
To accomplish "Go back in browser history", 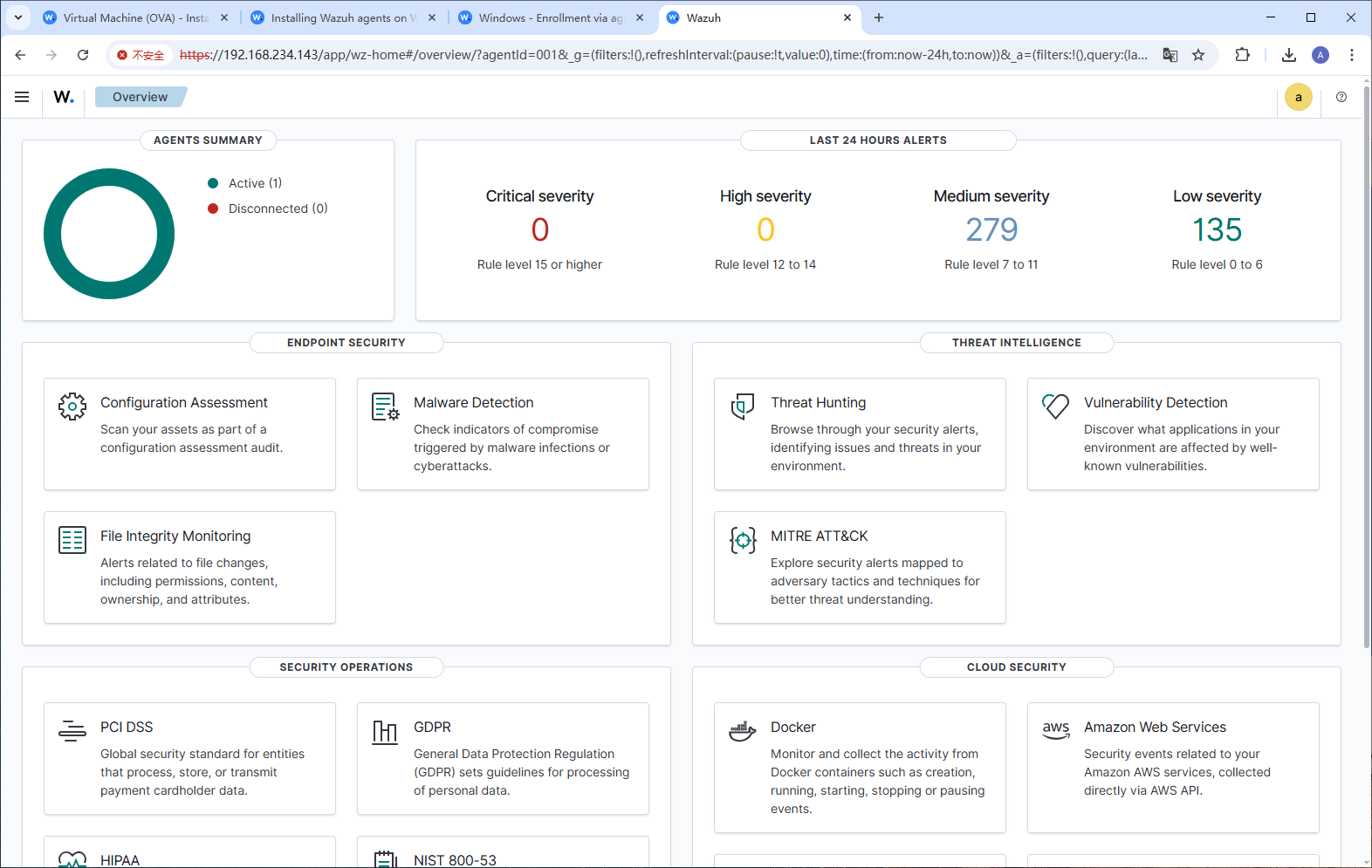I will click(20, 55).
